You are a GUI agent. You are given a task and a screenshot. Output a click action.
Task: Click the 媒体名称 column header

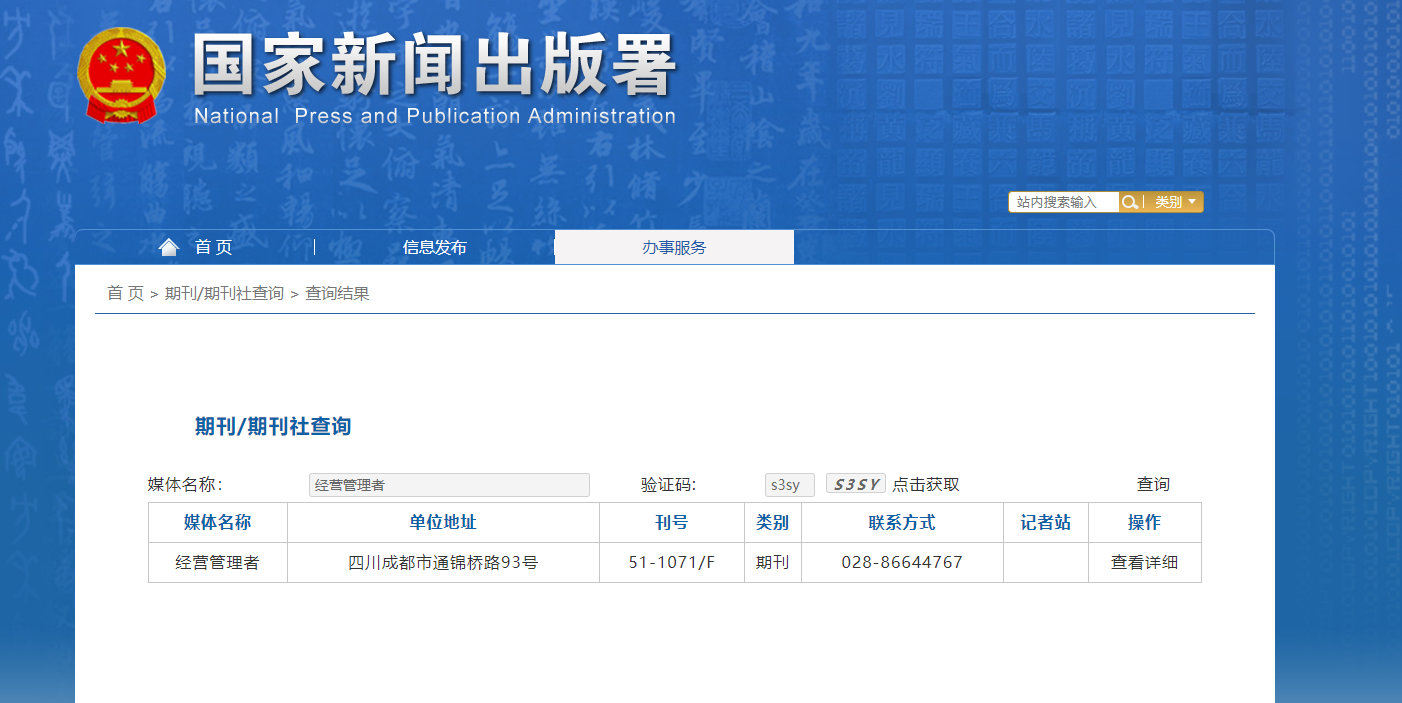click(x=218, y=522)
